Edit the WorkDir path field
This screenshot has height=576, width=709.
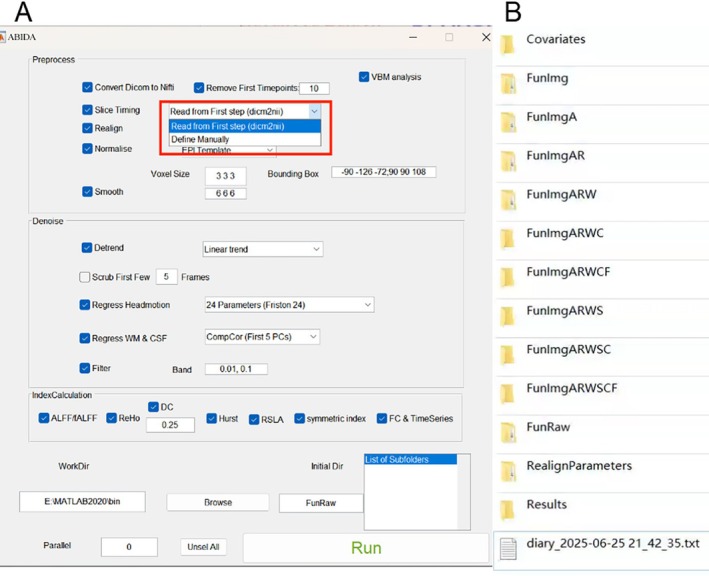pos(82,501)
